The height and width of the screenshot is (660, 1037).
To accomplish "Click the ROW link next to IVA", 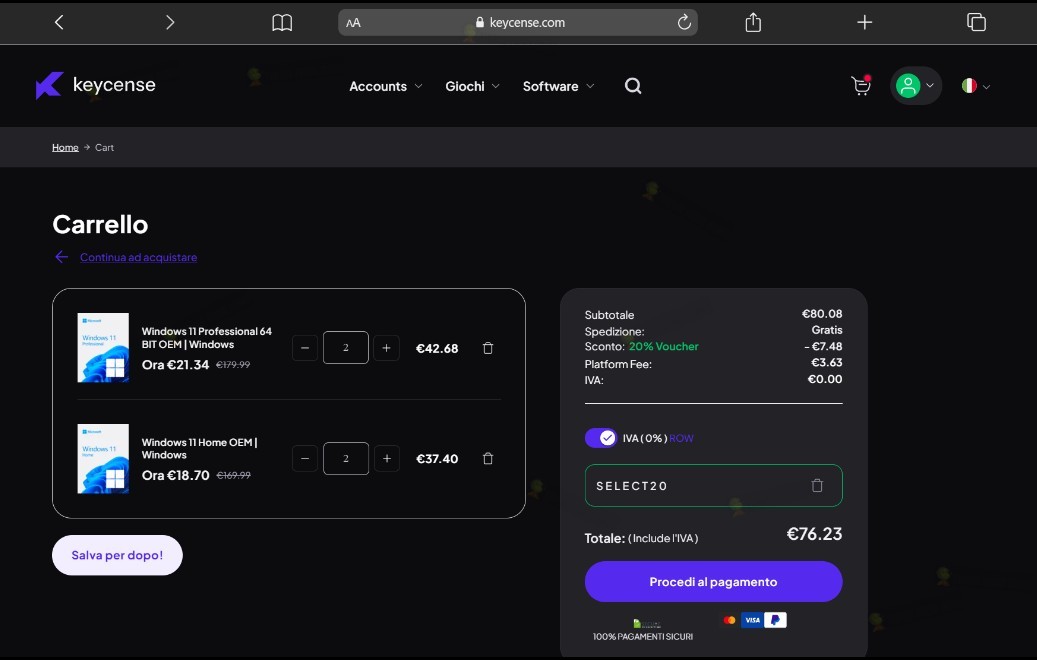I will click(681, 438).
